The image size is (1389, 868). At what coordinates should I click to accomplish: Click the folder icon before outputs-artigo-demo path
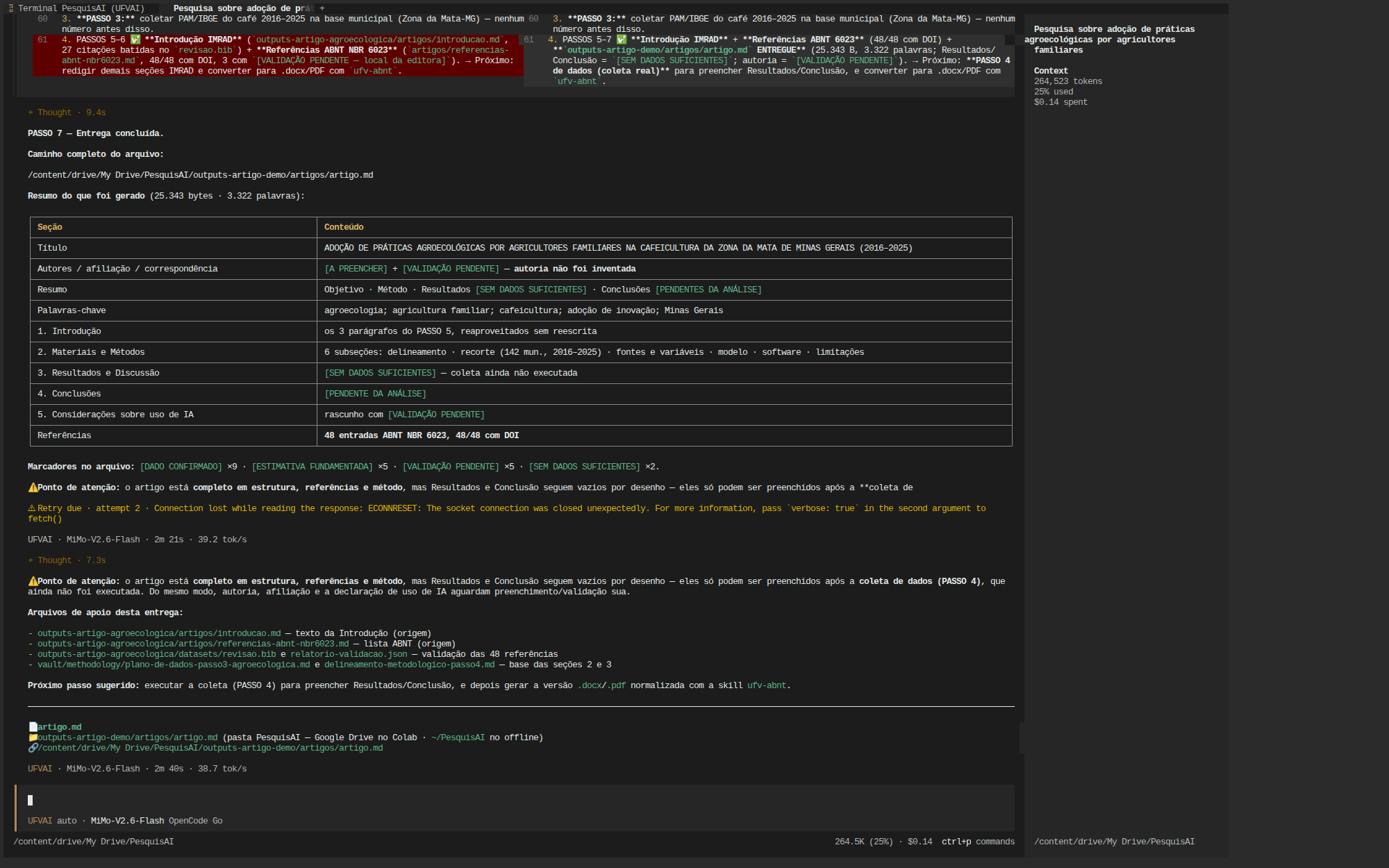click(33, 737)
